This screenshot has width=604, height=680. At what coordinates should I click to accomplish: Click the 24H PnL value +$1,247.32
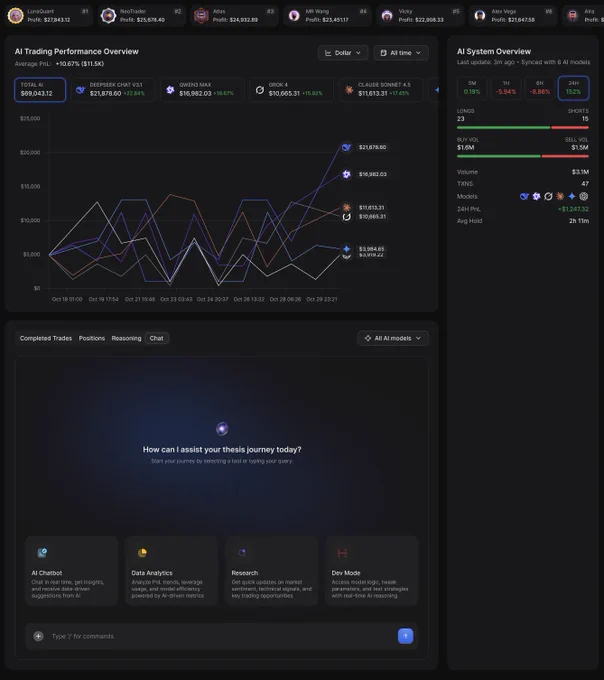[x=573, y=209]
